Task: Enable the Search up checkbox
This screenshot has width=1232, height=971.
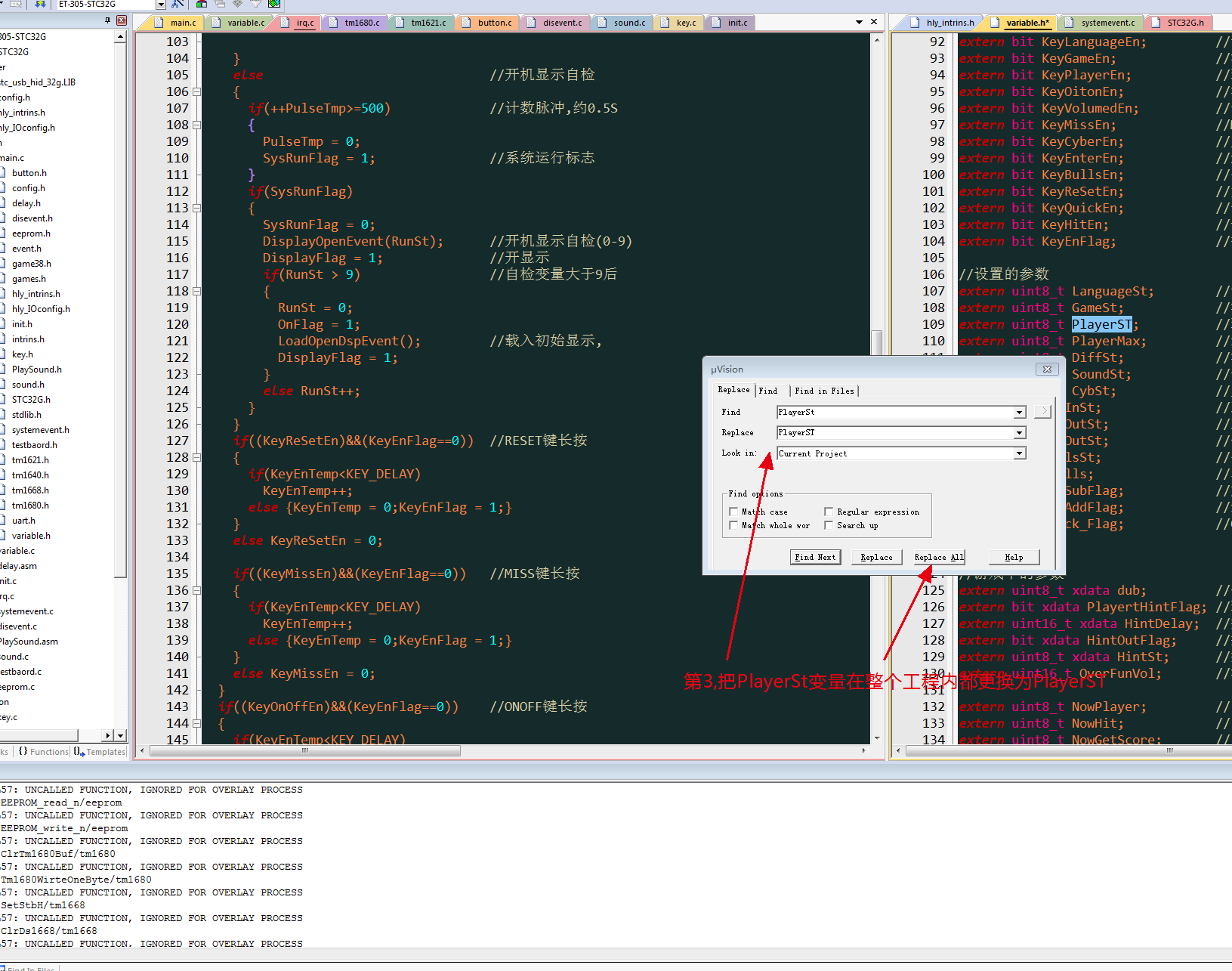Action: coord(829,525)
